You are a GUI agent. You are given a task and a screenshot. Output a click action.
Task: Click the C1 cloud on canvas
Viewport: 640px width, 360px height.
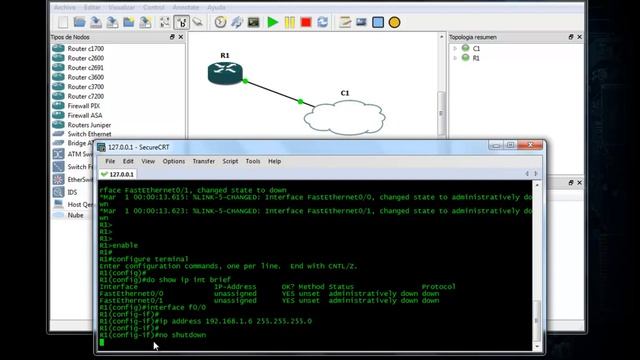coord(344,118)
